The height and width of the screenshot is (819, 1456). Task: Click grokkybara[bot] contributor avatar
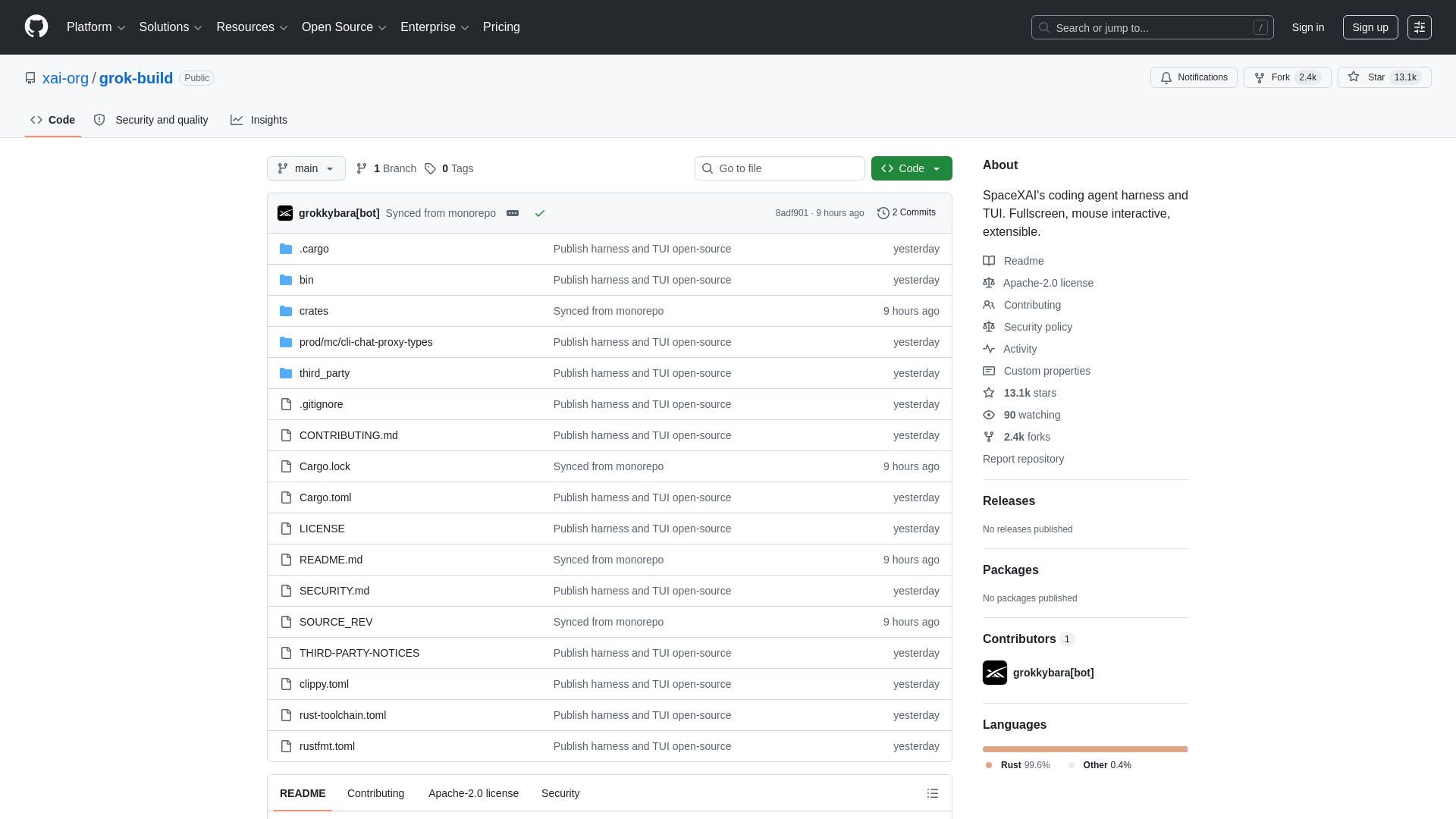click(995, 673)
